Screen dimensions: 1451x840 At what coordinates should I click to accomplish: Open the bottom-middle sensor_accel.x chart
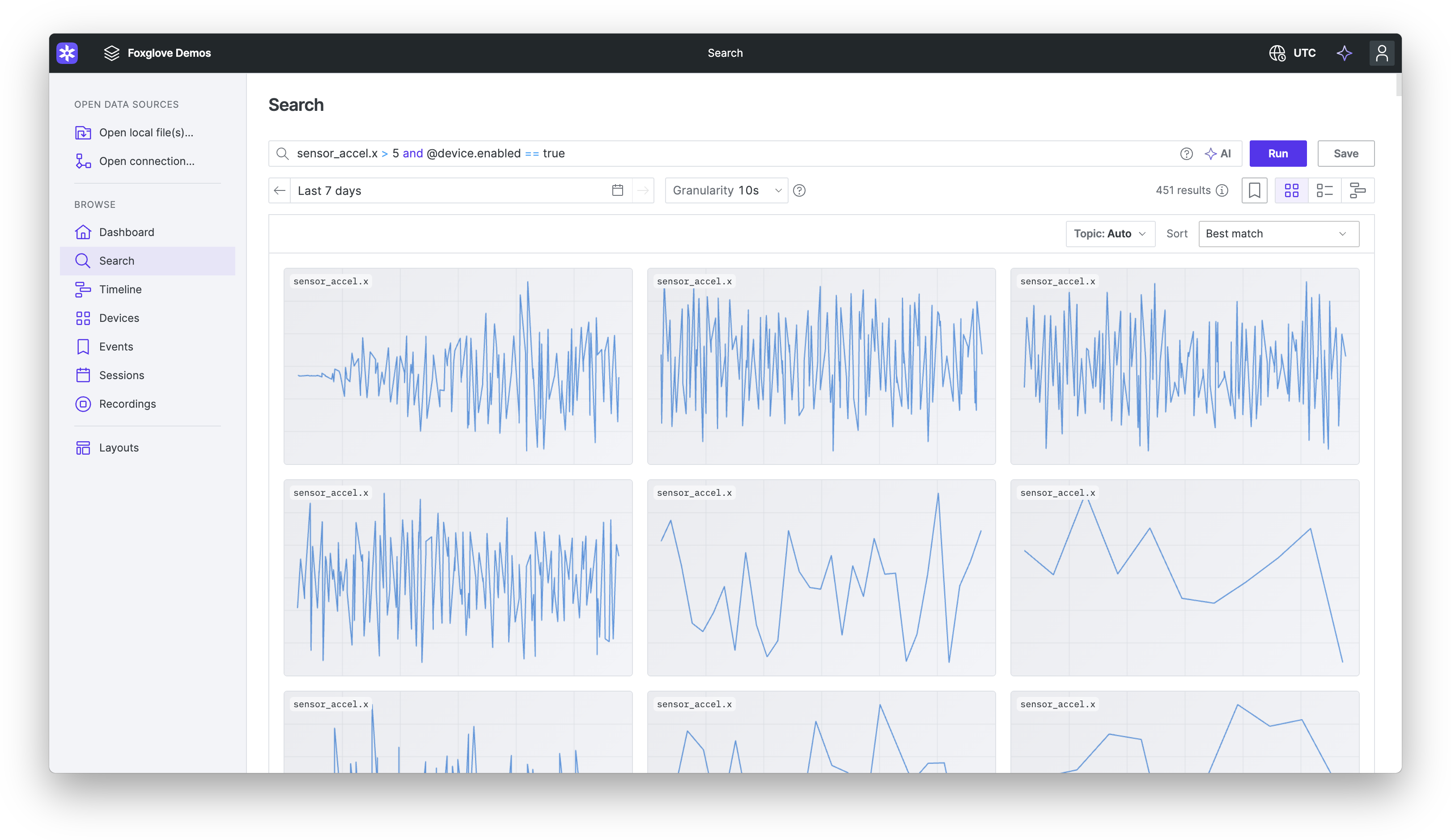[821, 732]
